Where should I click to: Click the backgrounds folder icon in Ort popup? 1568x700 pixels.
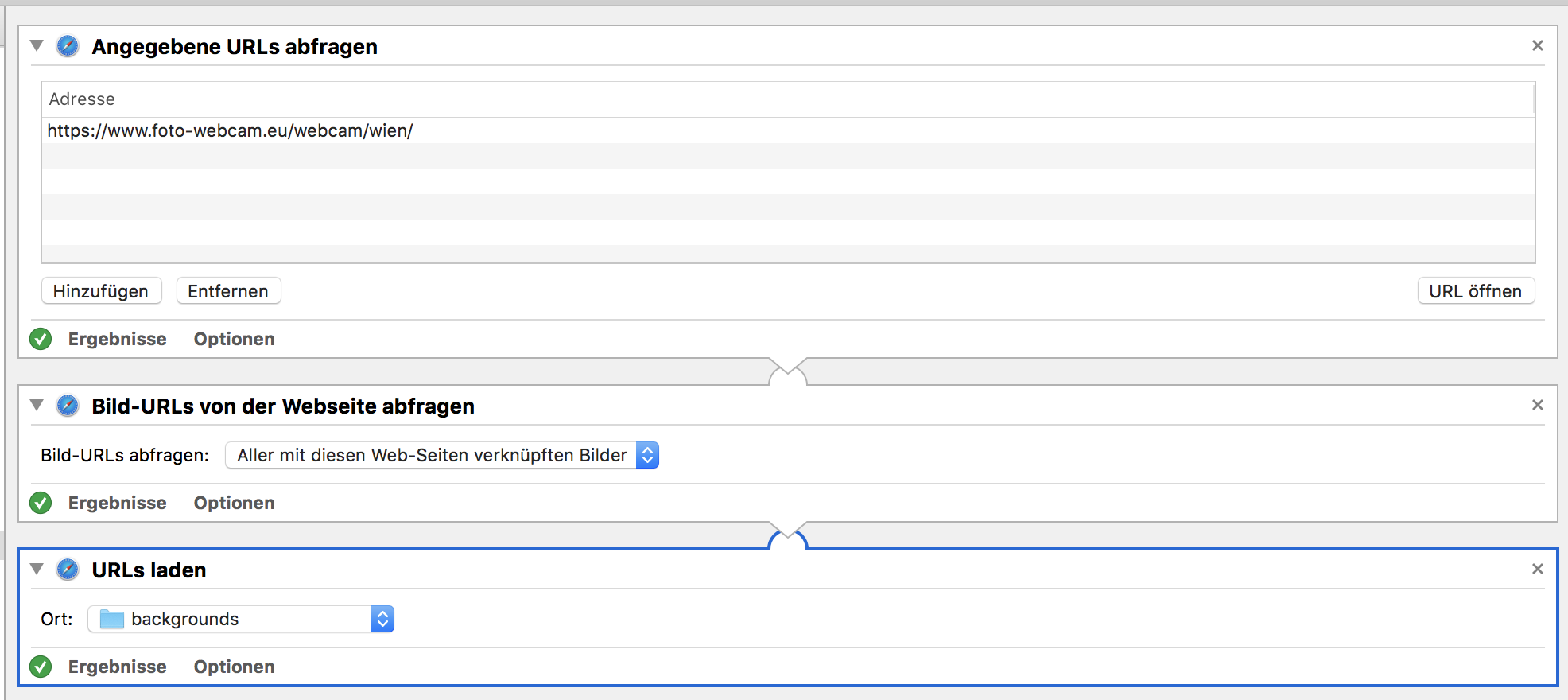pyautogui.click(x=112, y=619)
